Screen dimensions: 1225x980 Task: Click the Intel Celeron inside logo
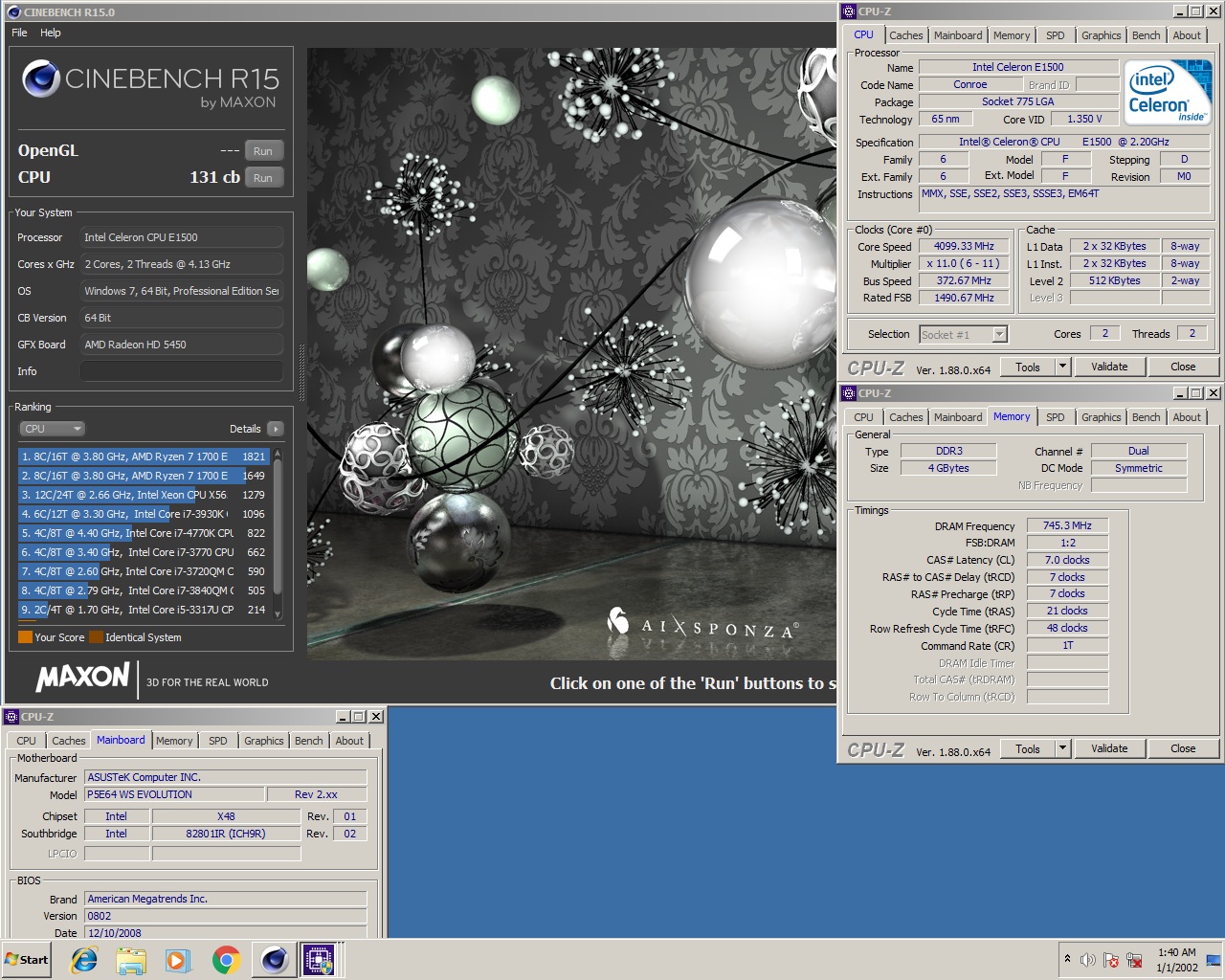1169,93
